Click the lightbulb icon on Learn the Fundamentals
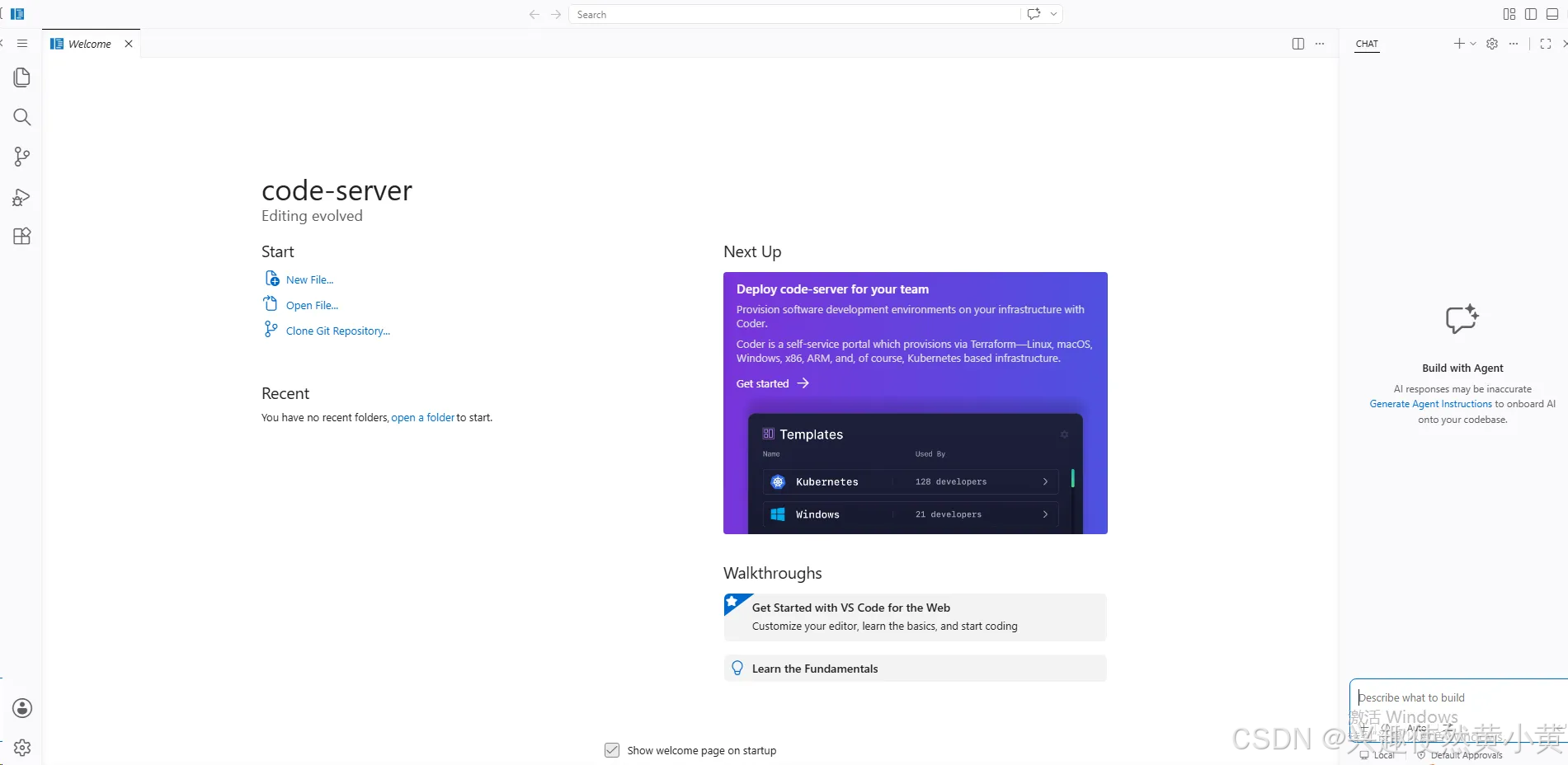The height and width of the screenshot is (765, 1568). point(737,669)
